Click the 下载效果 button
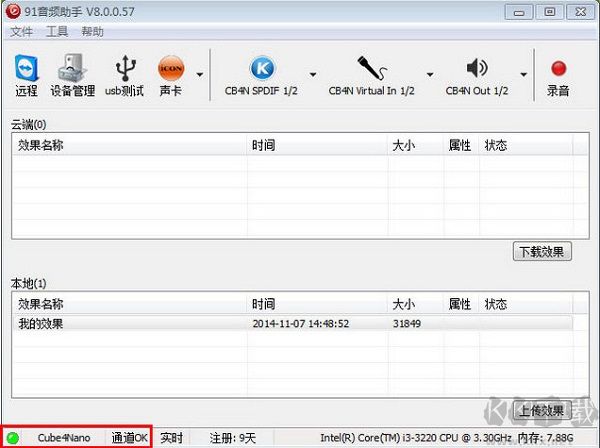The image size is (600, 448). click(x=542, y=251)
